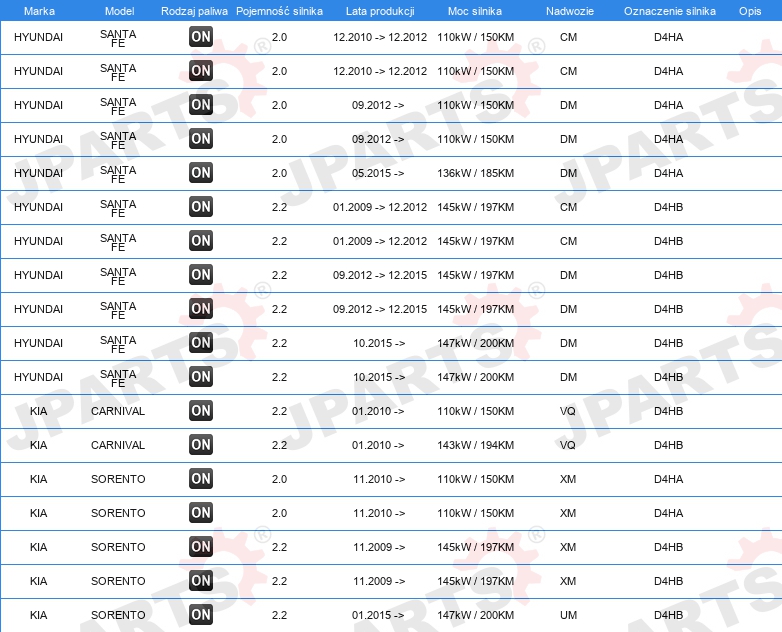Screen dimensions: 782x632
Task: Click the UM body code cell
Action: [569, 615]
